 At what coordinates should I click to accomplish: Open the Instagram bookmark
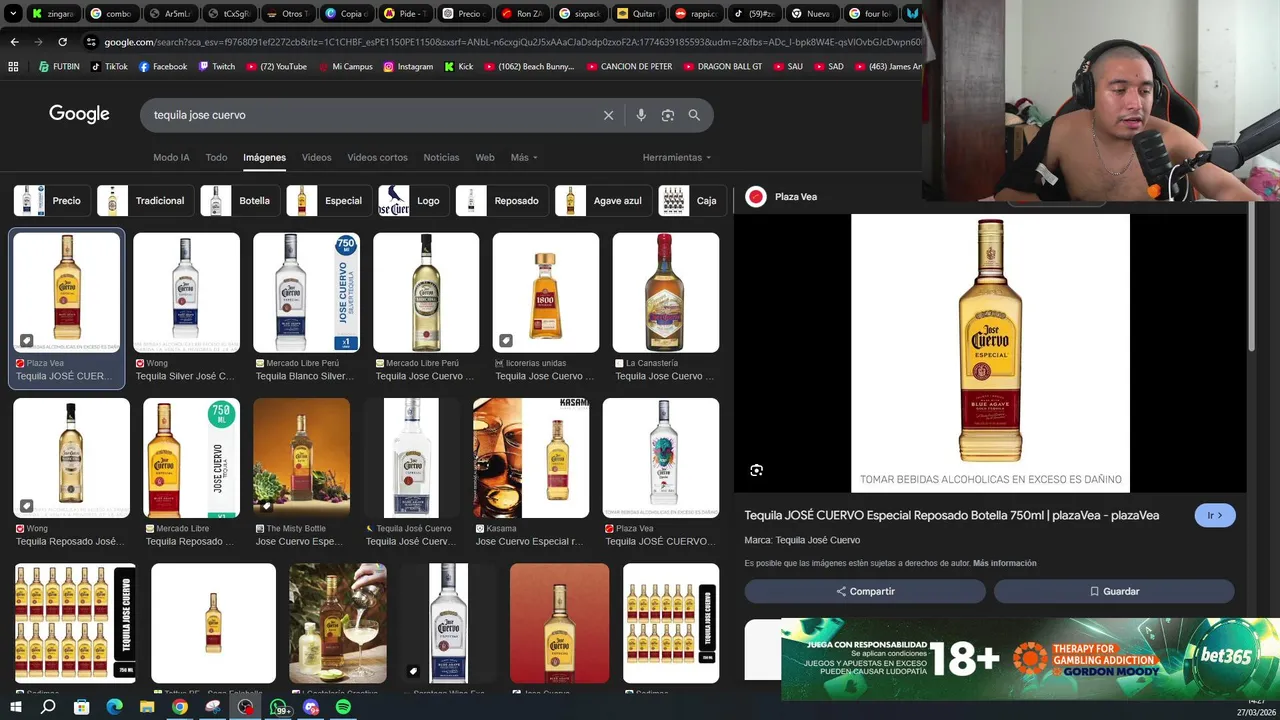click(408, 67)
